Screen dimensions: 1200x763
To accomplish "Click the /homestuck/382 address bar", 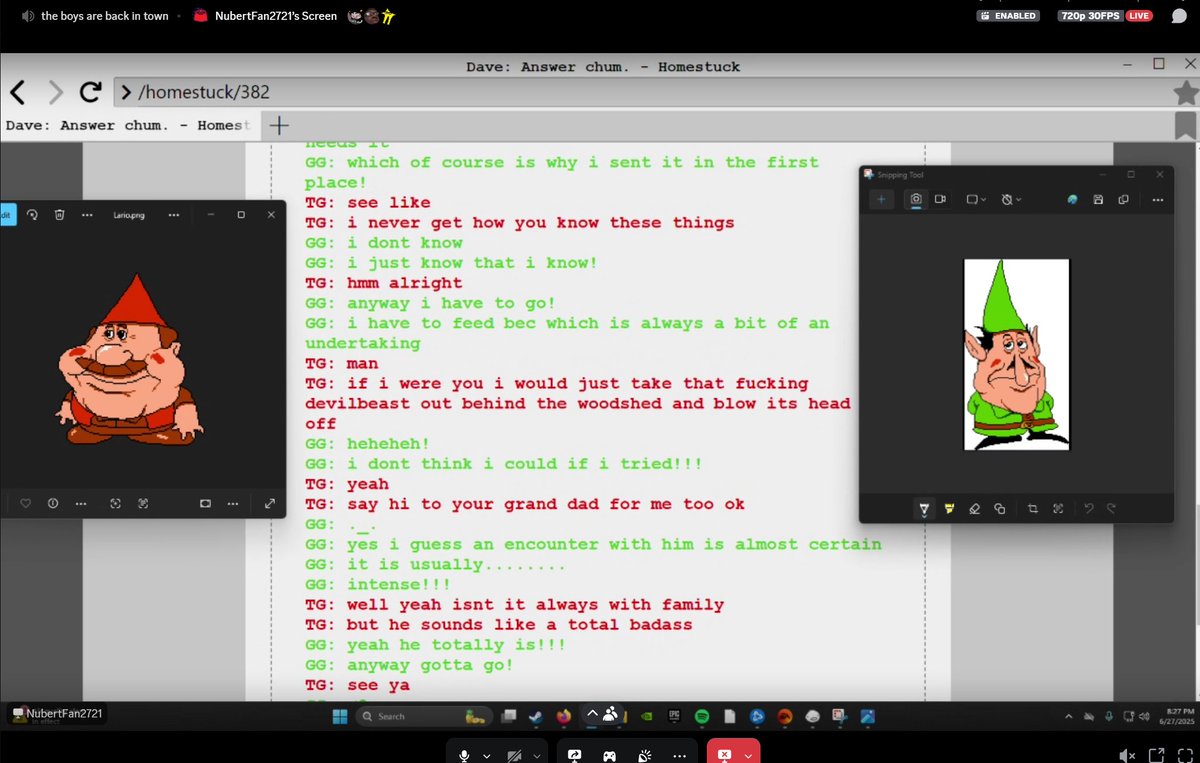I will 640,92.
